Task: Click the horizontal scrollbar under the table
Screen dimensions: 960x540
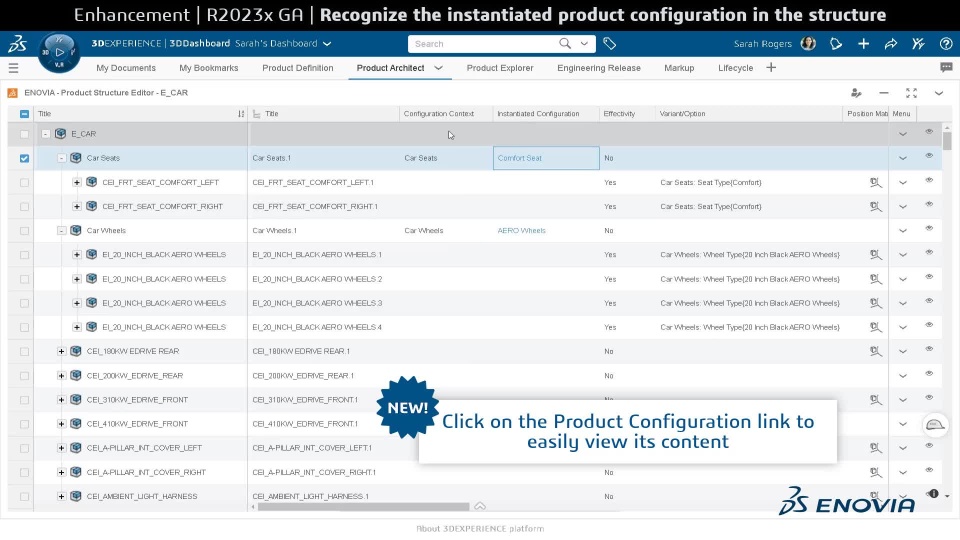Action: point(364,507)
